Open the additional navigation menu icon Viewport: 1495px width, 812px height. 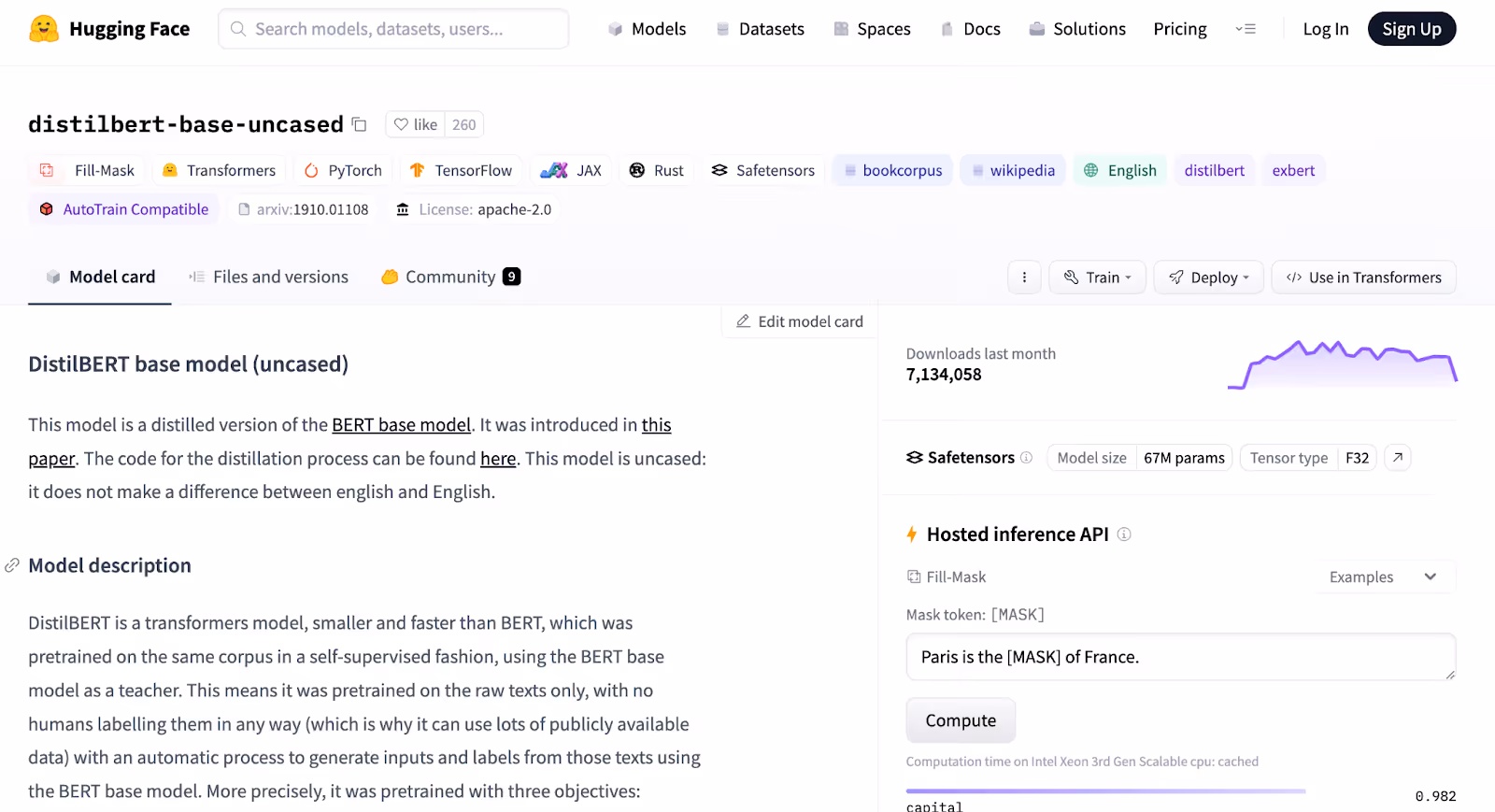pyautogui.click(x=1246, y=29)
